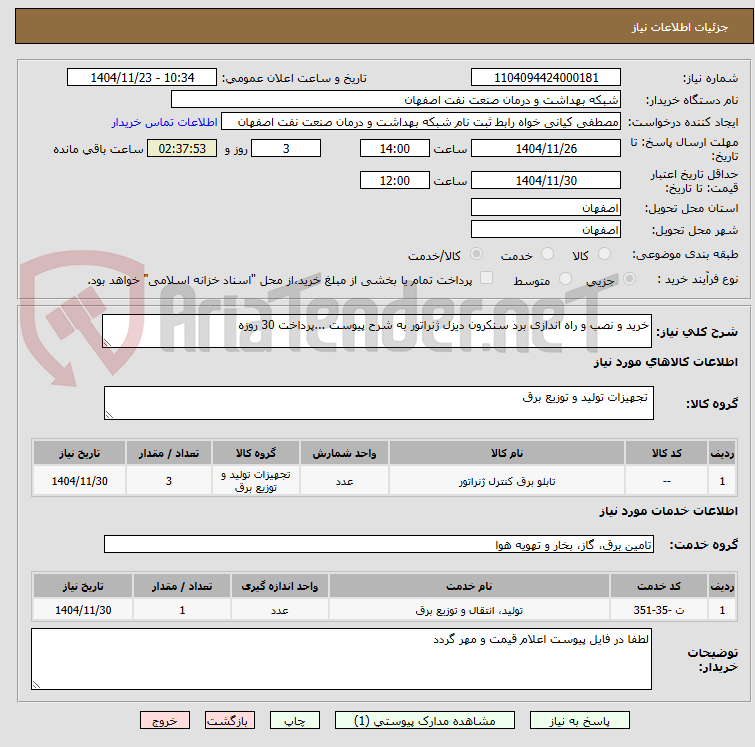This screenshot has width=755, height=747.
Task: Click the بازگشت back button
Action: coord(229,721)
